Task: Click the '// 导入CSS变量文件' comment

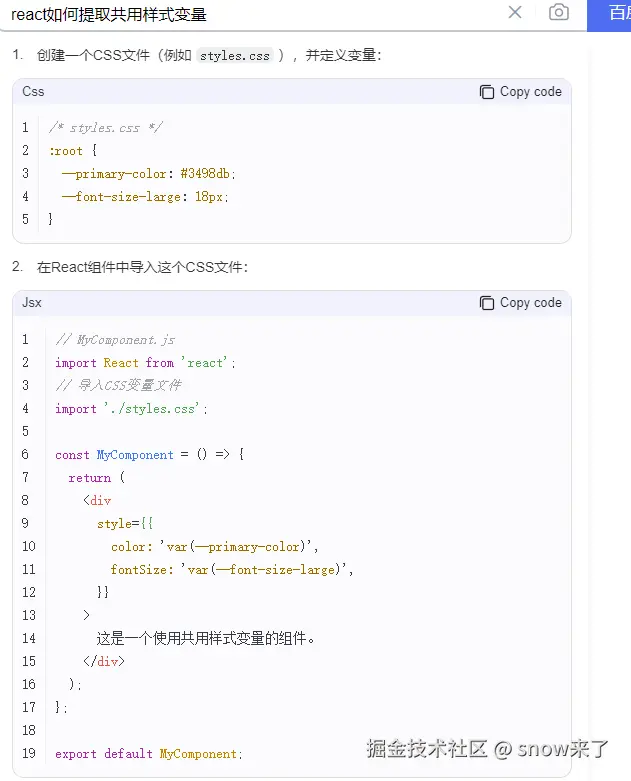Action: 119,385
